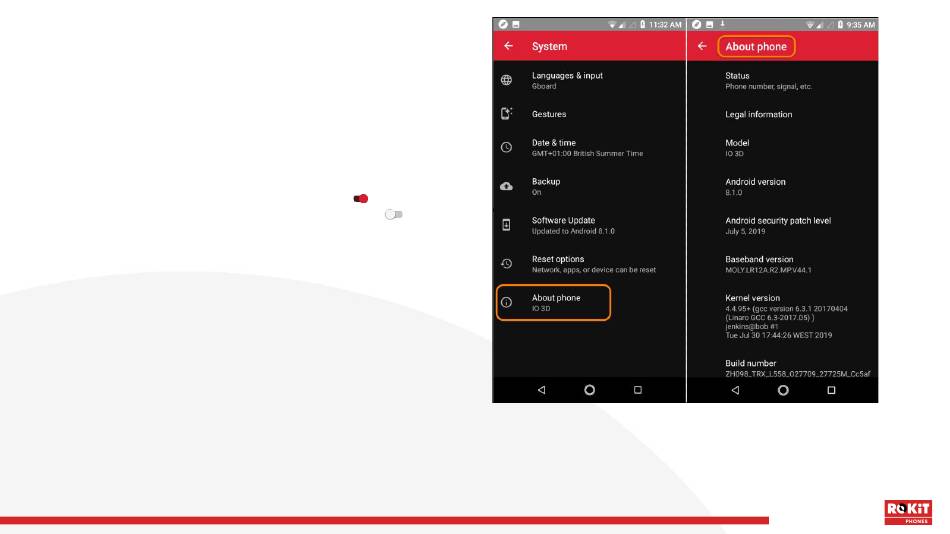Screen dimensions: 950x534
Task: Tap recent apps square in About phone screen
Action: click(x=831, y=390)
